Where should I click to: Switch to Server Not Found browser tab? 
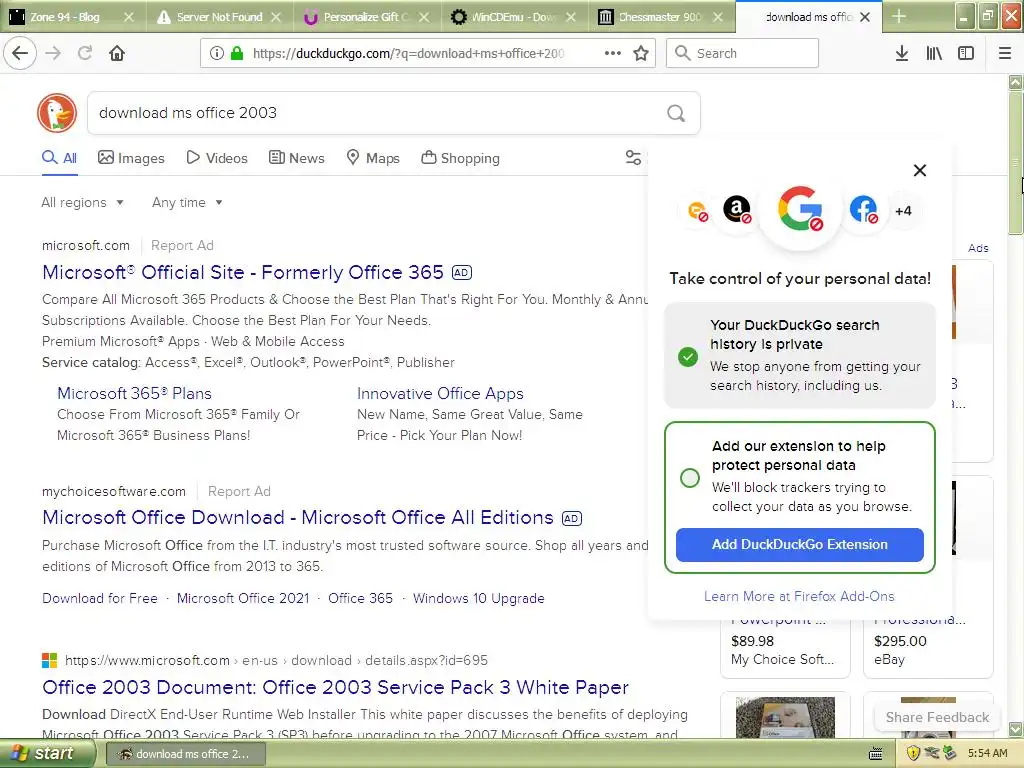219,17
